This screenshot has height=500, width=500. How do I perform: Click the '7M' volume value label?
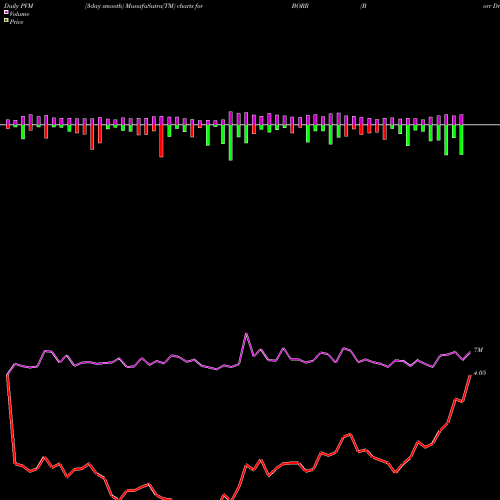click(478, 350)
